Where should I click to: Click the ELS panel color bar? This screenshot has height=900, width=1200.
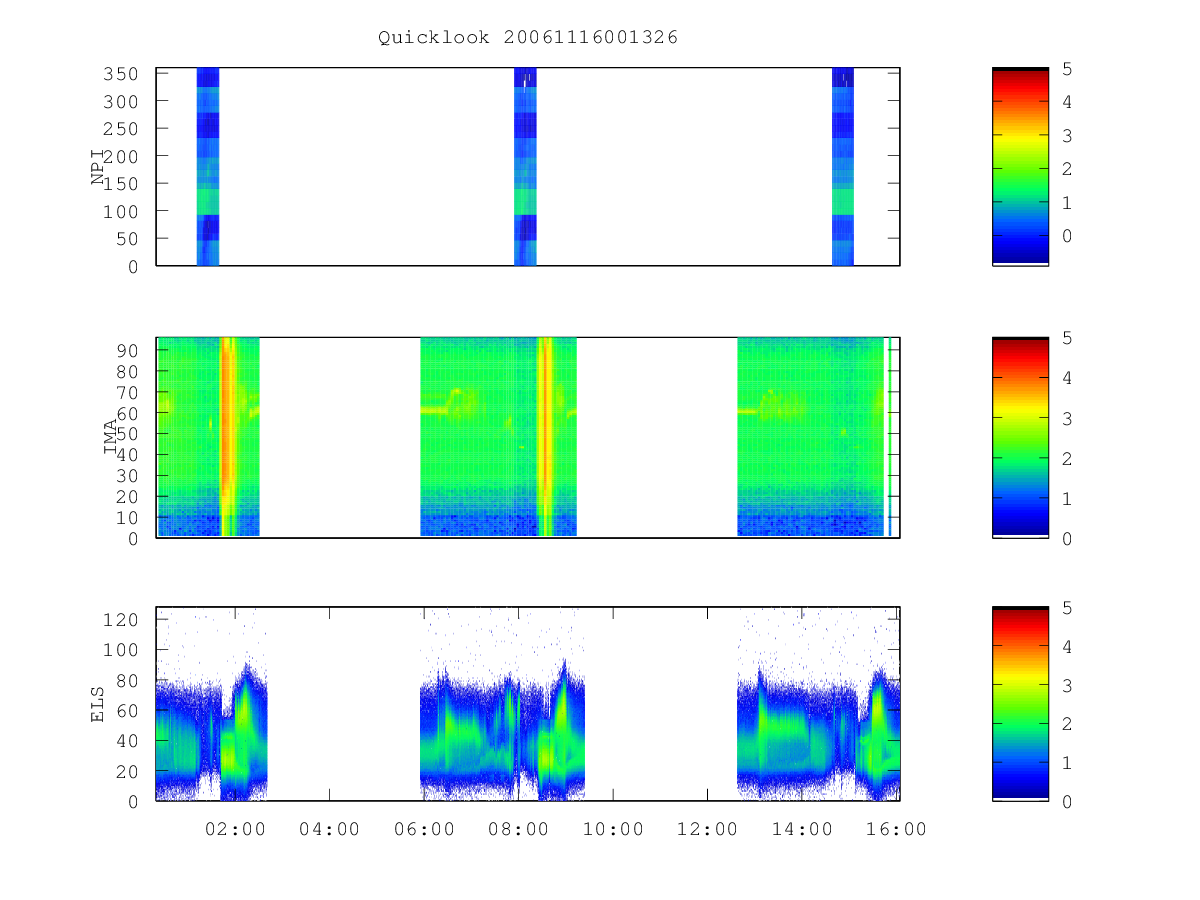click(x=1020, y=703)
